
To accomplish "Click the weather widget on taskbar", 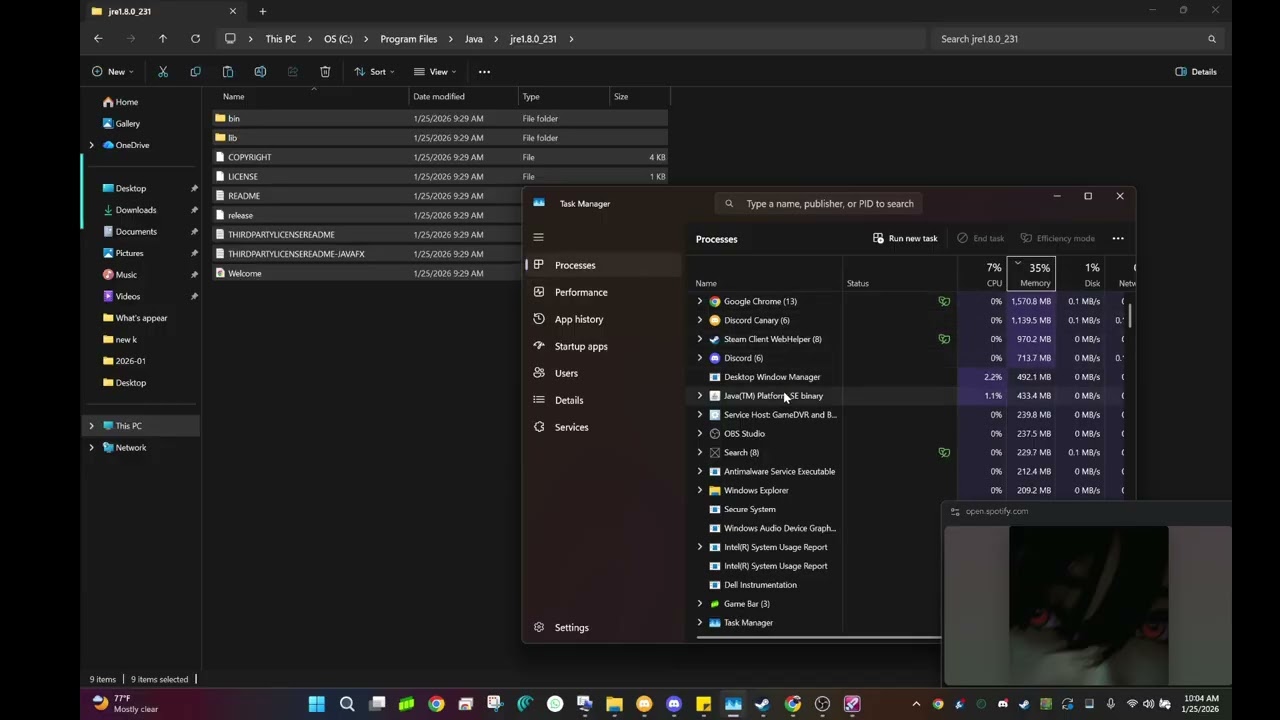I will click(125, 703).
